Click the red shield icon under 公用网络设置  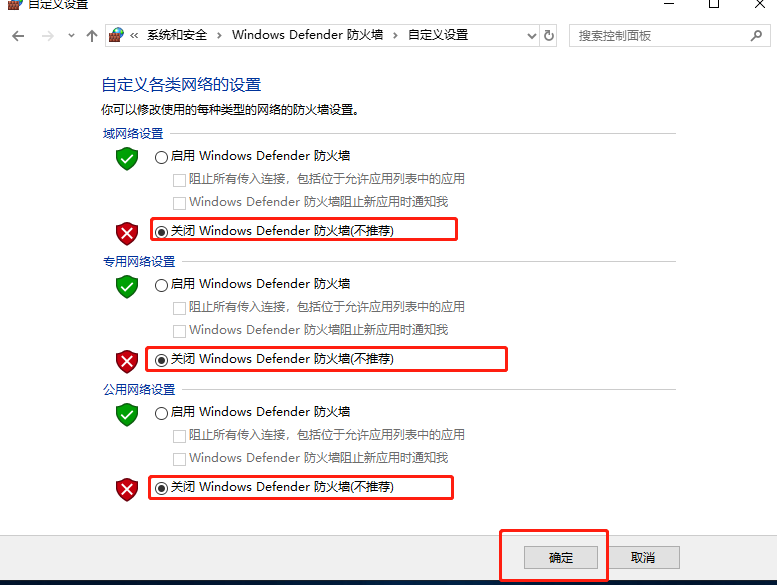click(x=127, y=489)
